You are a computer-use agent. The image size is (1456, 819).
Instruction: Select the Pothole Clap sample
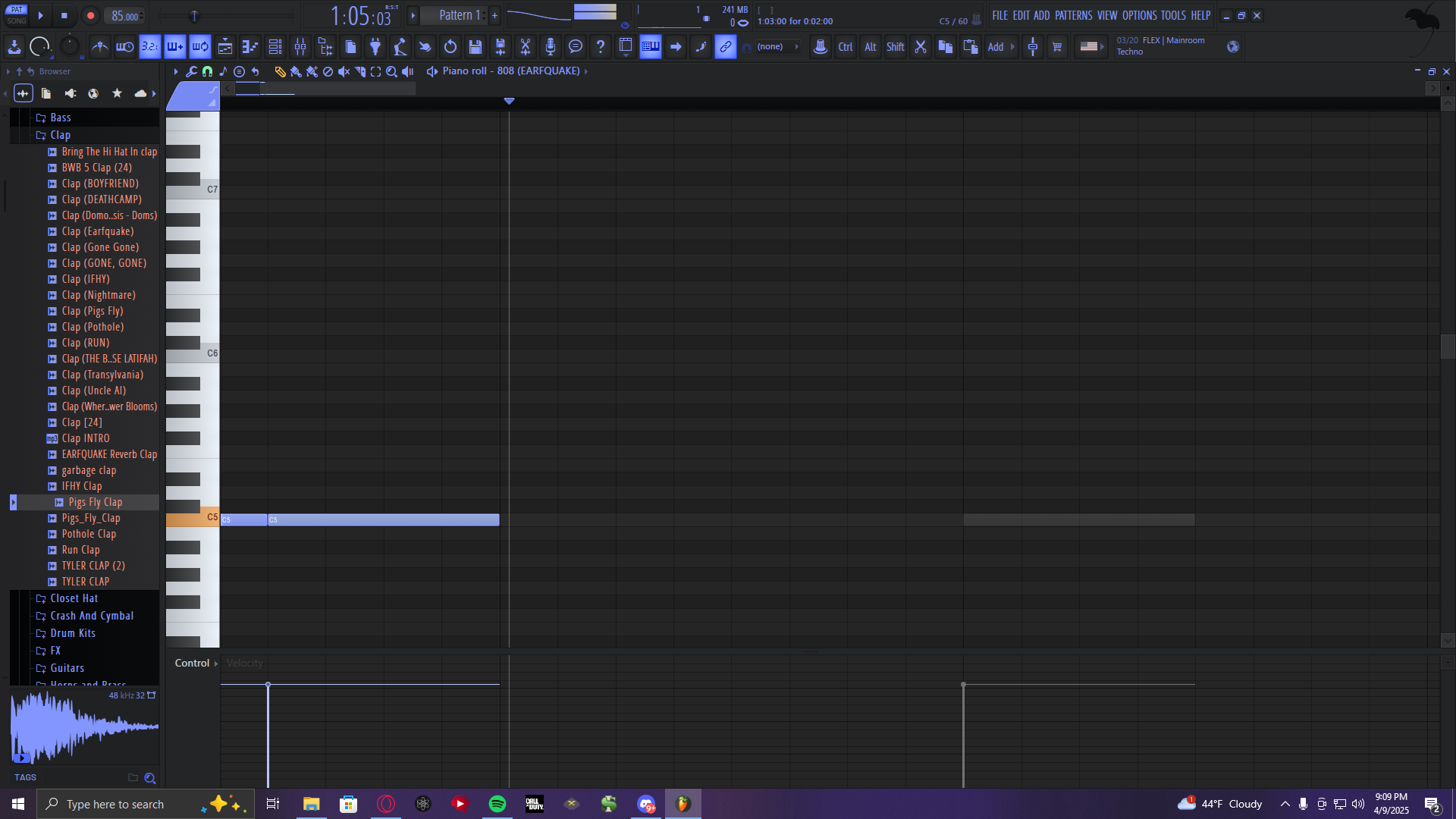[x=89, y=534]
